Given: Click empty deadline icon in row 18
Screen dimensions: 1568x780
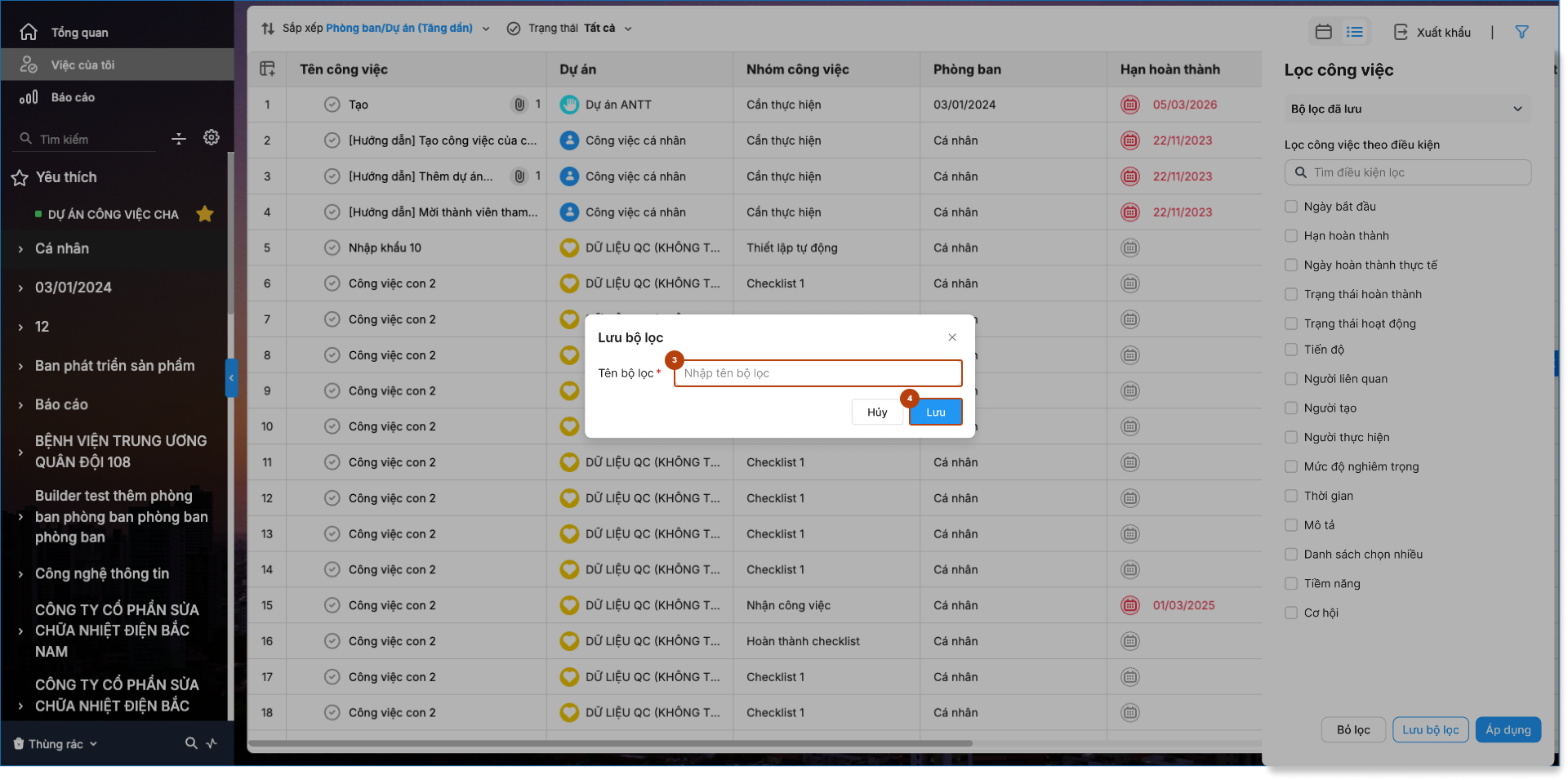Looking at the screenshot, I should 1130,712.
